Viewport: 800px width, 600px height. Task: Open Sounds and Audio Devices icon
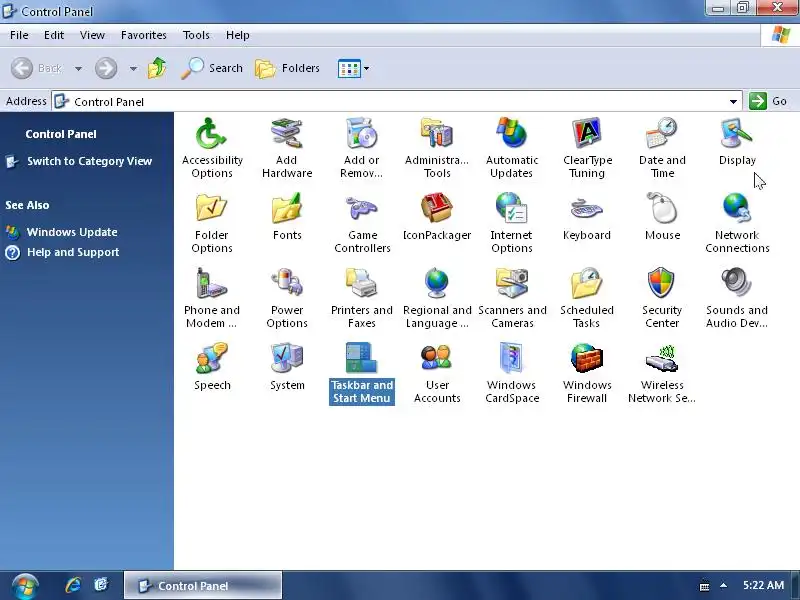737,298
